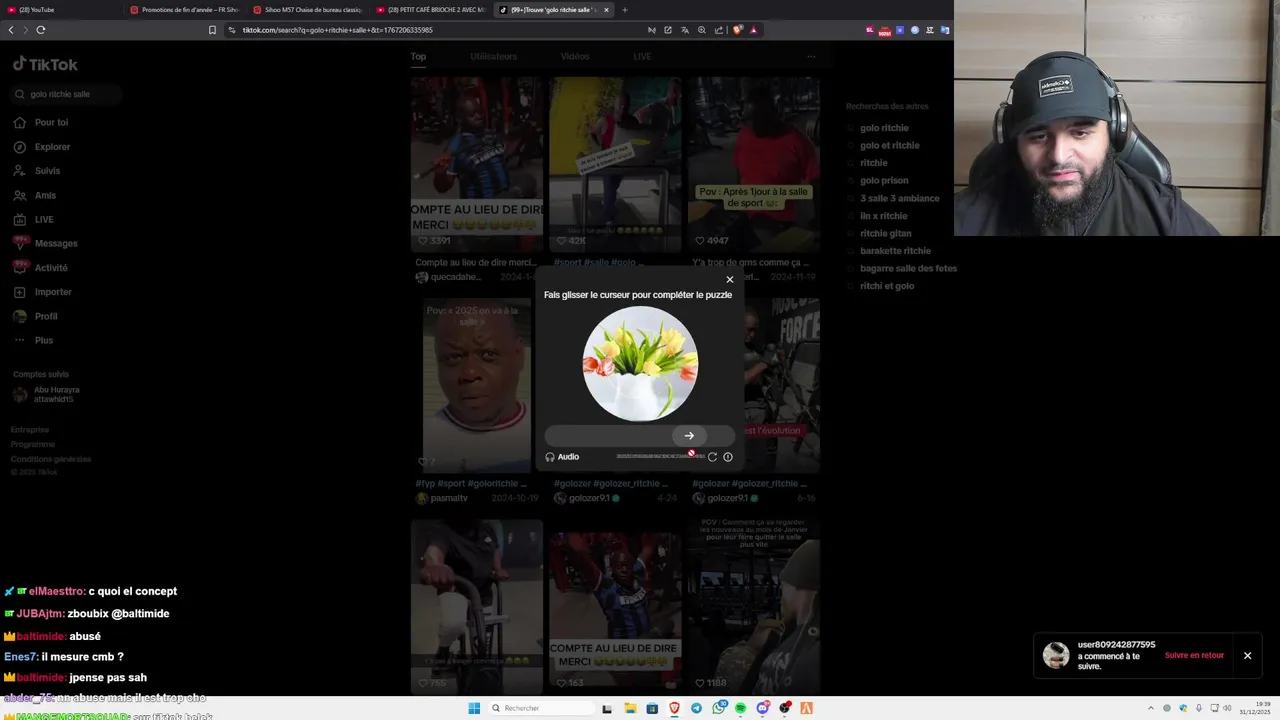Open Brave Shields lion icon
This screenshot has height=720, width=1280.
pos(738,30)
